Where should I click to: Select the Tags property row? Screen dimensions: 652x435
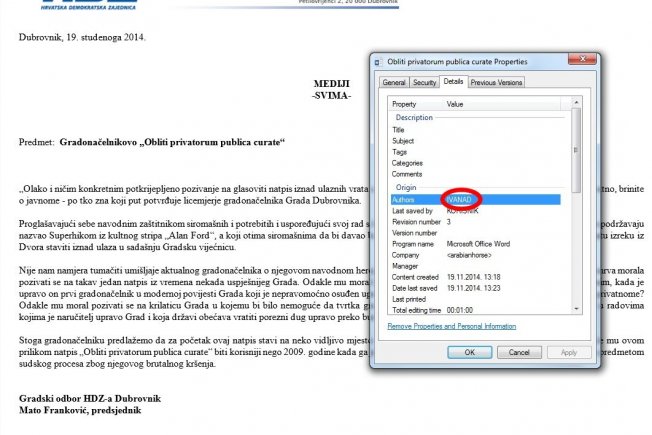pyautogui.click(x=475, y=152)
